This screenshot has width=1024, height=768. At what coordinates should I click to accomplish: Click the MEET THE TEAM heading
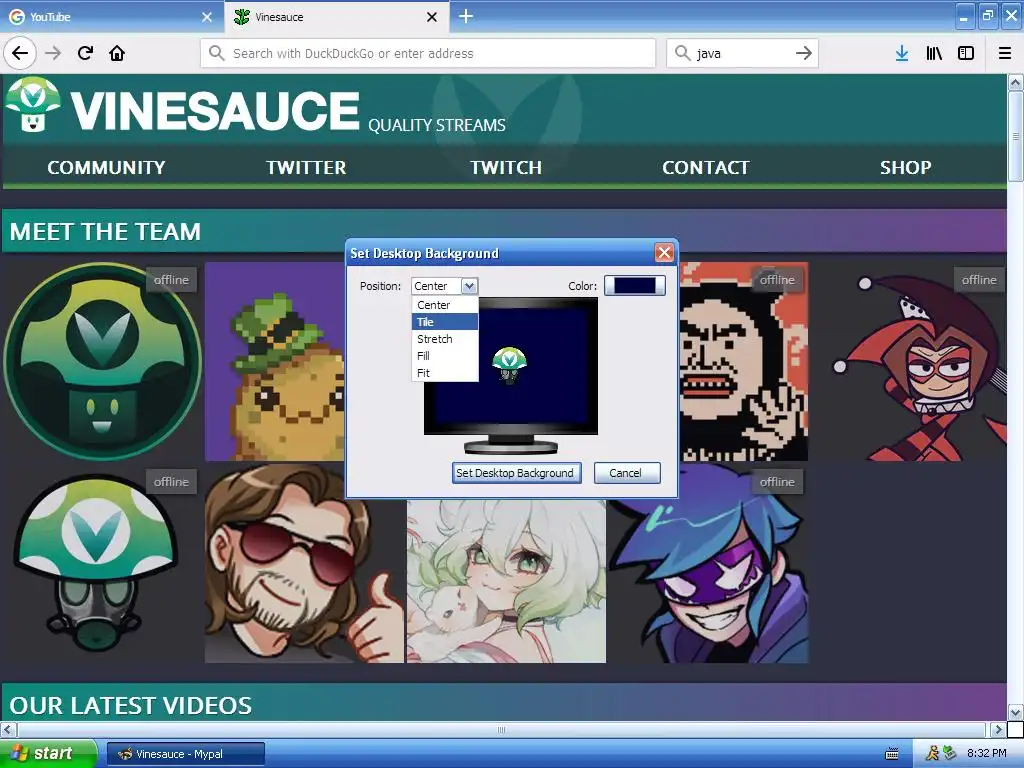click(x=105, y=232)
